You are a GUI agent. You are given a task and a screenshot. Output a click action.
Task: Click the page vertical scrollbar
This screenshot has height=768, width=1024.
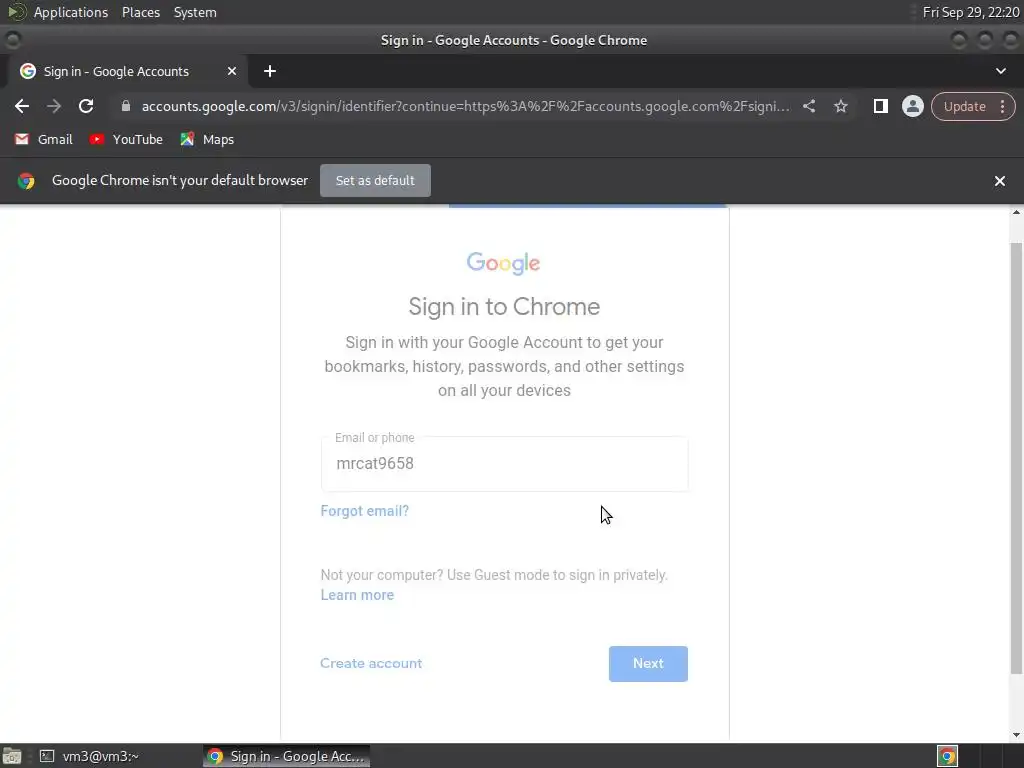coord(1016,457)
